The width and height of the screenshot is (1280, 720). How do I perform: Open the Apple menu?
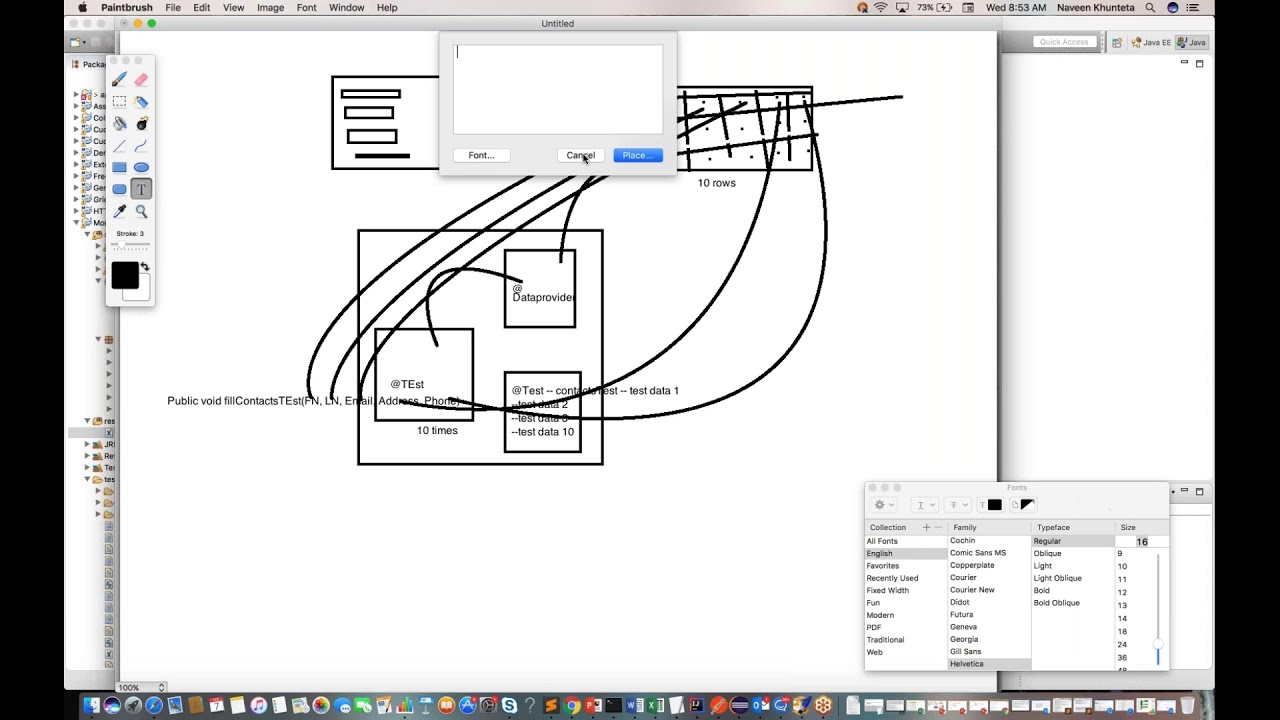[x=82, y=7]
